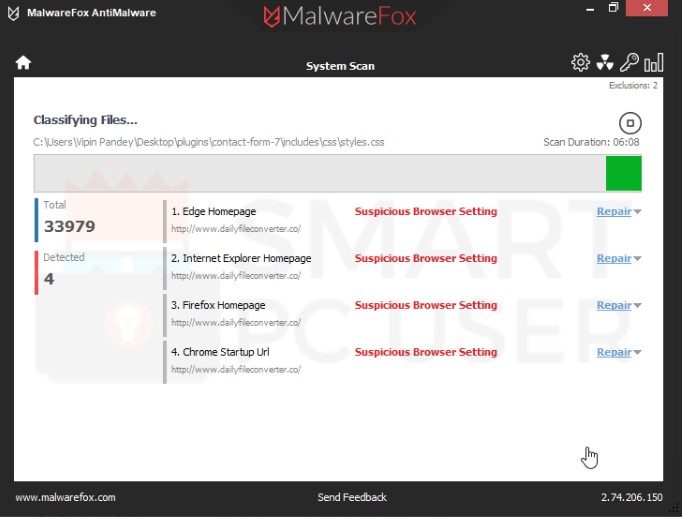Open the settings gear icon
682x517 pixels.
(580, 63)
